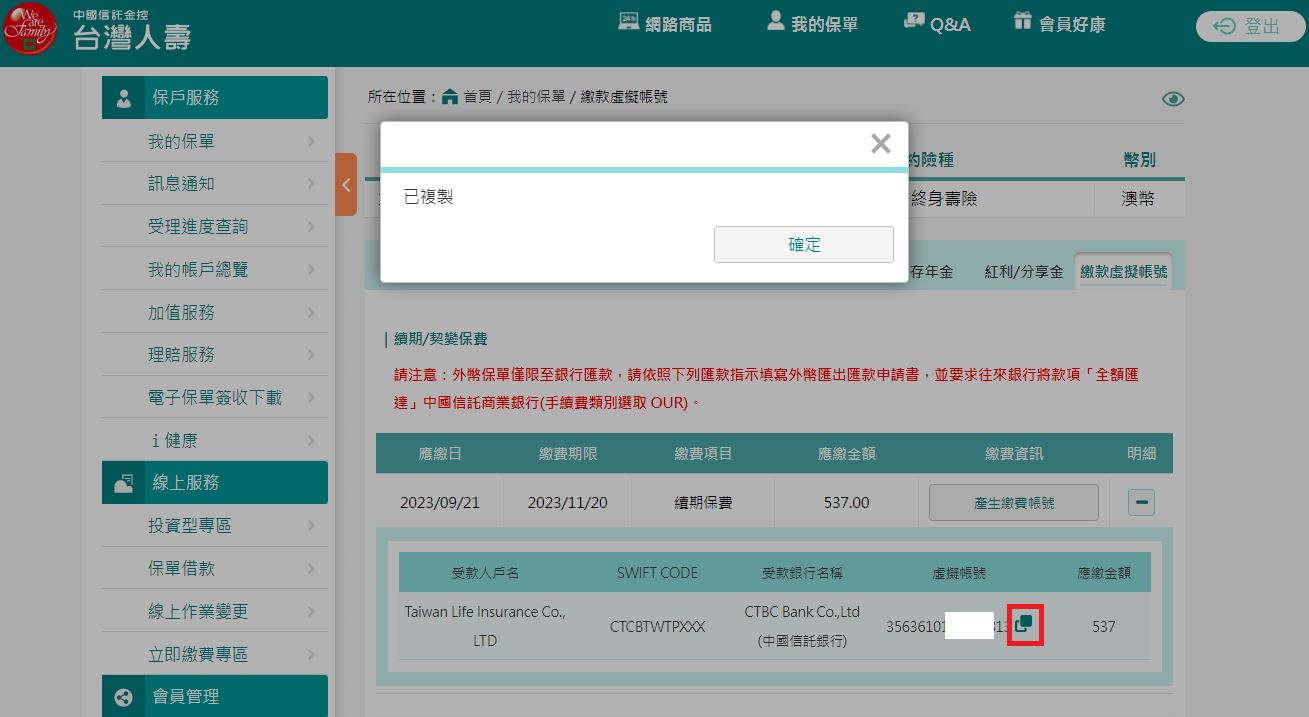1309x717 pixels.
Task: Click the 保戶服務 person icon
Action: (x=124, y=98)
